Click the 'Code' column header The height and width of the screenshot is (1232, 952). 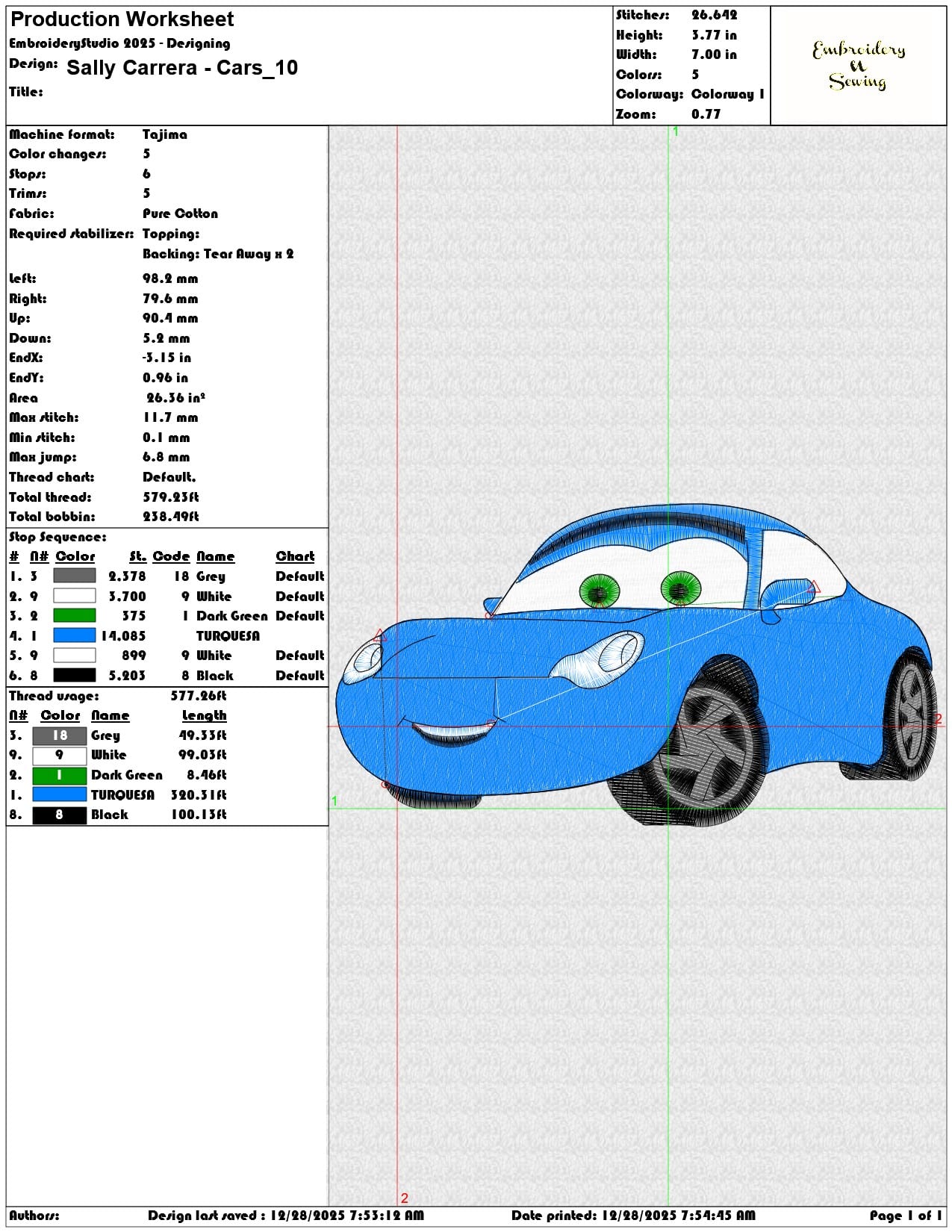point(171,556)
